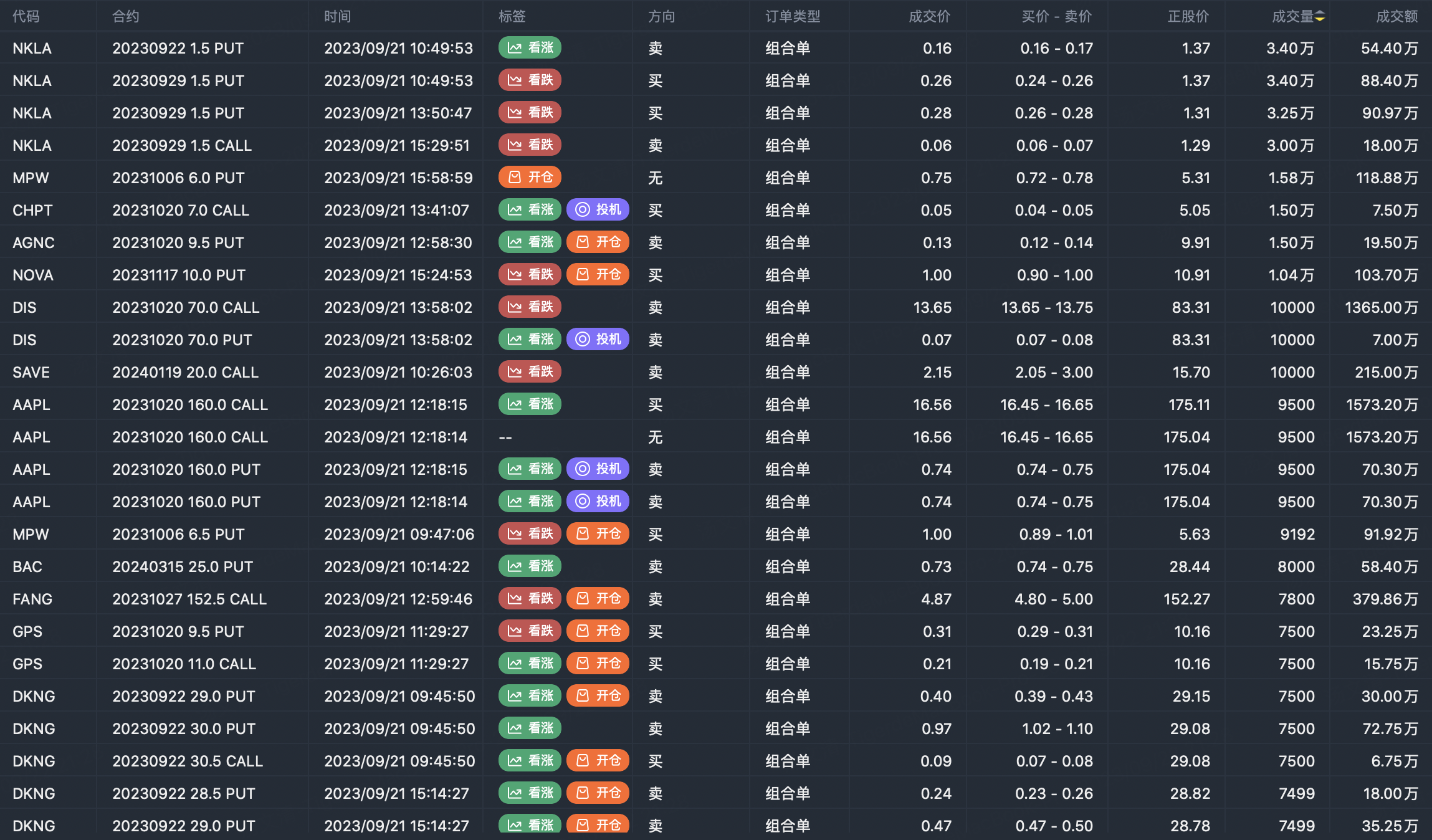Click turnover value 1365.00万
This screenshot has height=840, width=1432.
tap(1382, 307)
